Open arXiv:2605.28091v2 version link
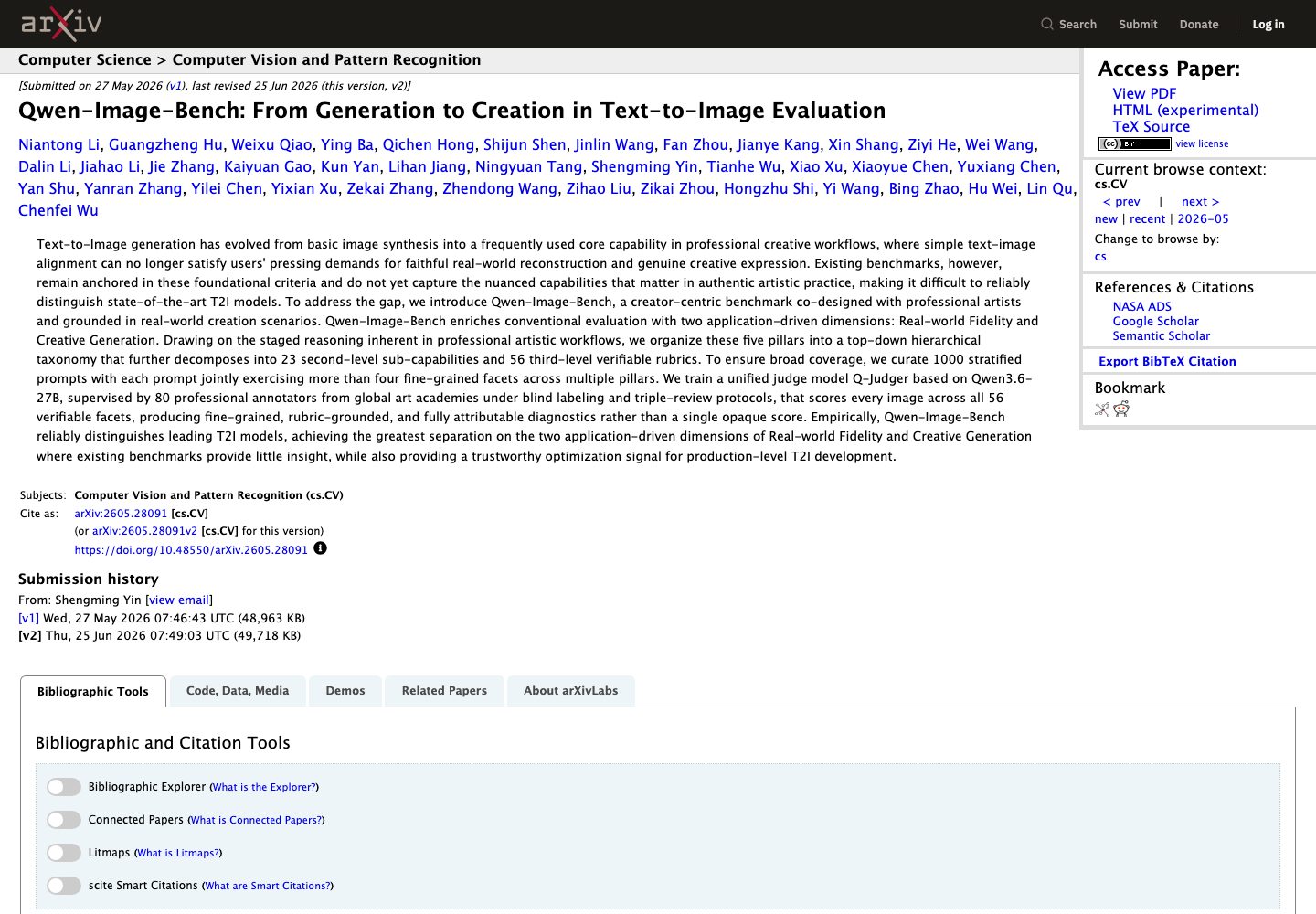 coord(144,531)
